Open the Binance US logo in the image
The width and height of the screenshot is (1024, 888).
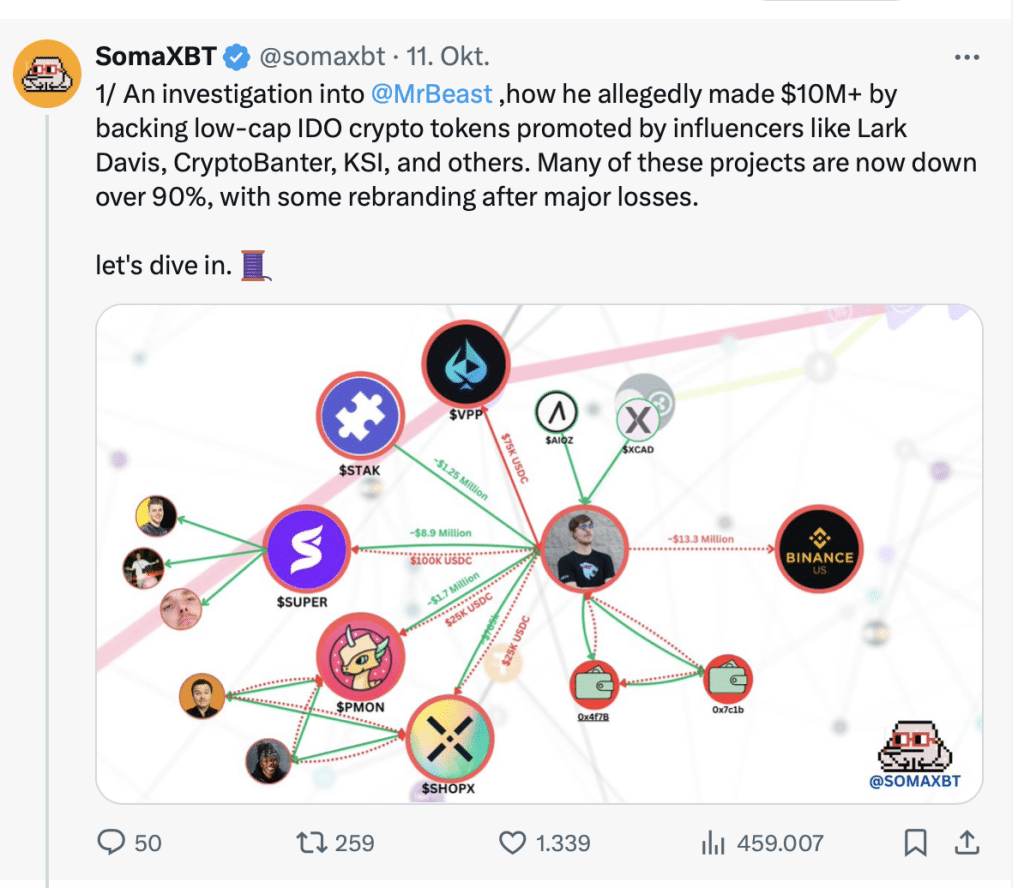click(x=819, y=549)
